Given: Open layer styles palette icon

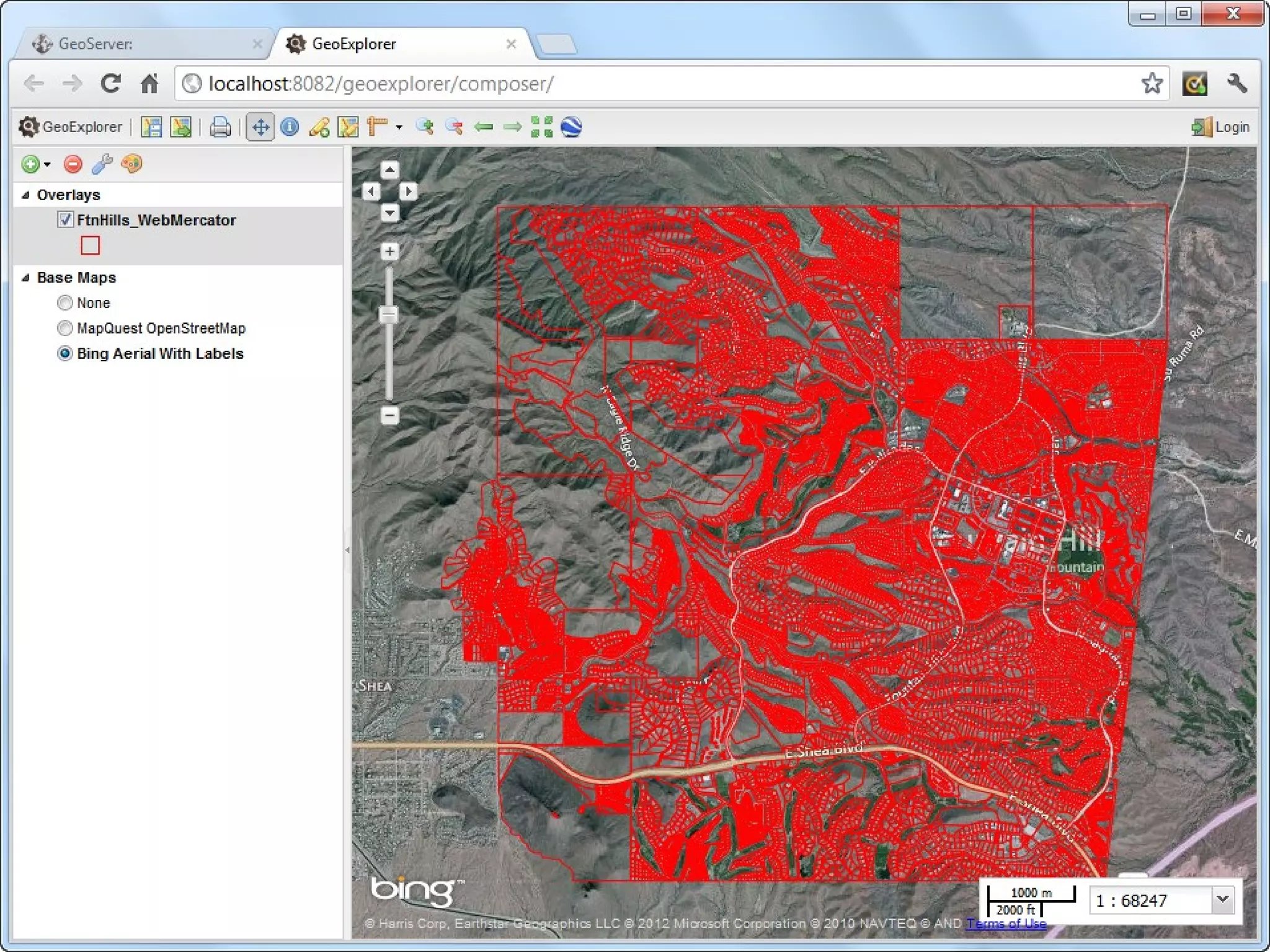Looking at the screenshot, I should [131, 164].
